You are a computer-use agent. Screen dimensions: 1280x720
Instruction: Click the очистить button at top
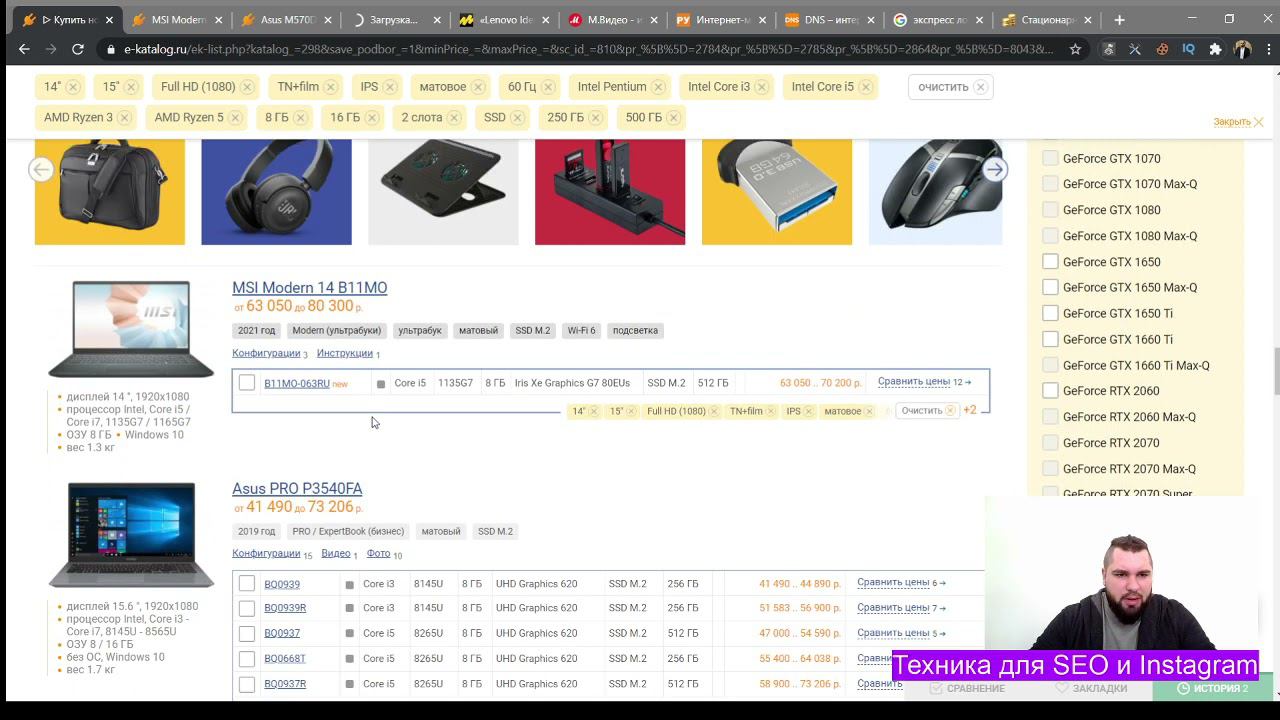[x=952, y=87]
